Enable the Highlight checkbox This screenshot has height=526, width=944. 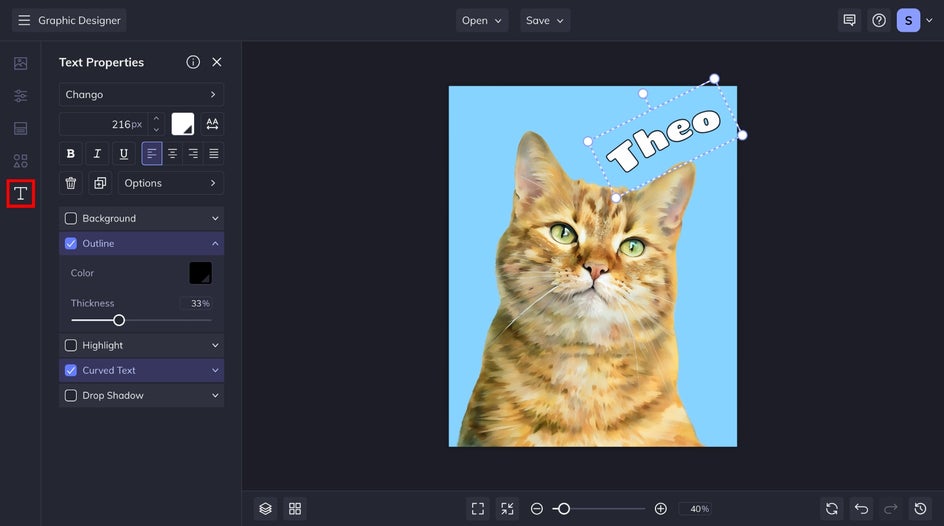click(70, 345)
